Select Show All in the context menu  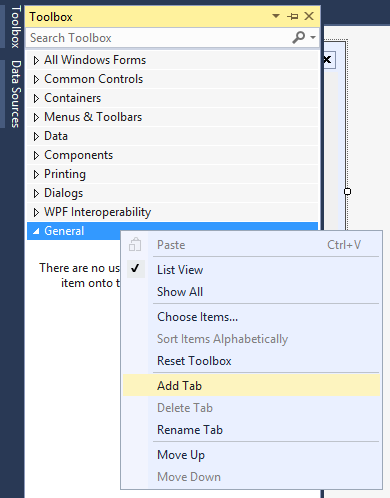point(252,292)
